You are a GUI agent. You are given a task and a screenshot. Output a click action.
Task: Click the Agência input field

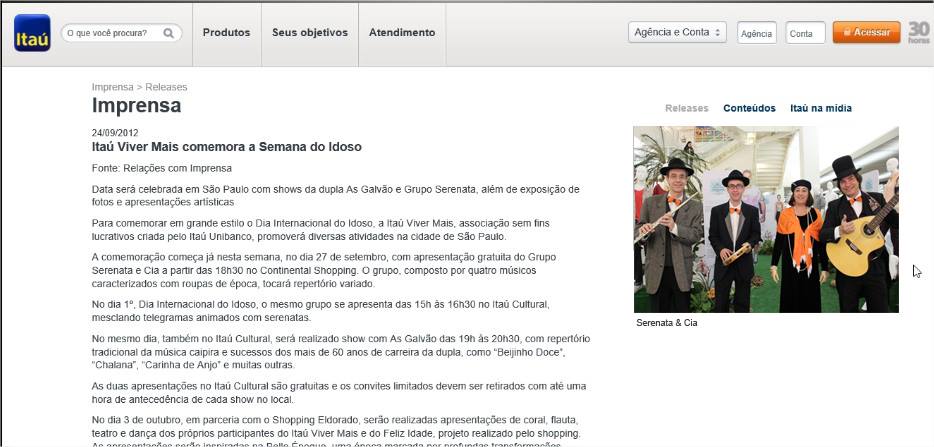tap(757, 33)
